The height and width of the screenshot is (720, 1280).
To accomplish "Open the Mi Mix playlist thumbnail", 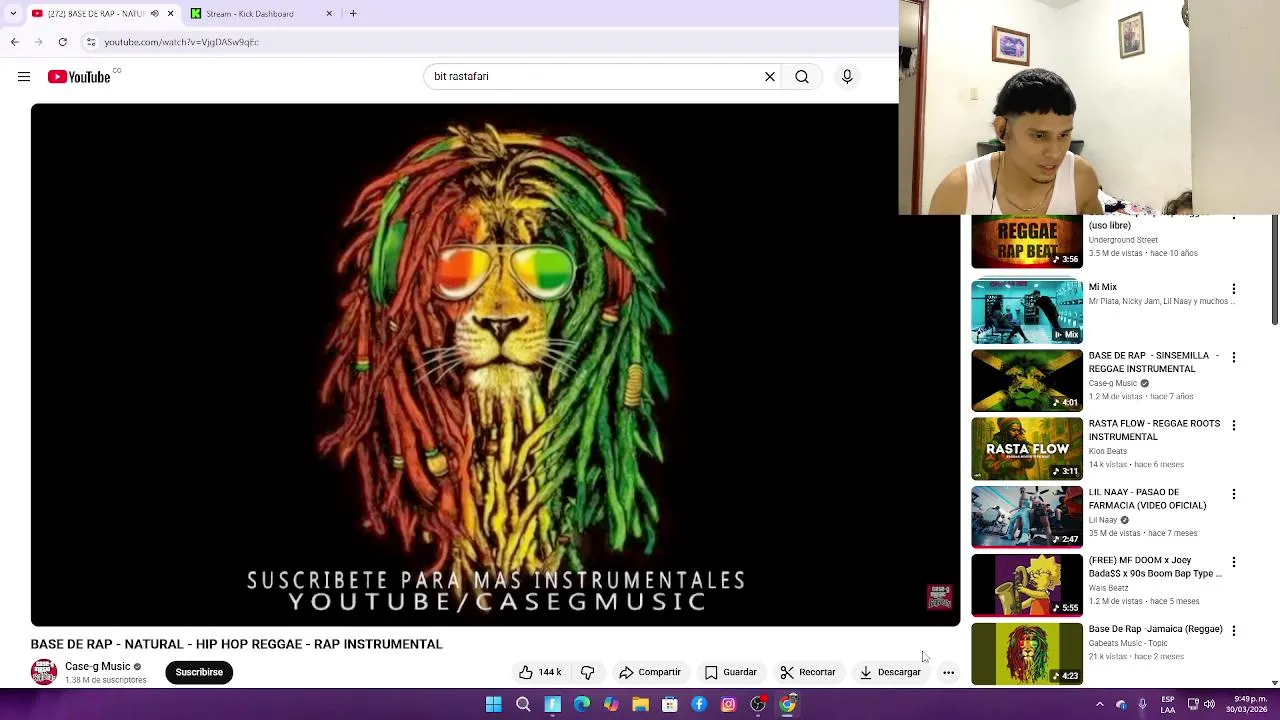I will 1027,312.
